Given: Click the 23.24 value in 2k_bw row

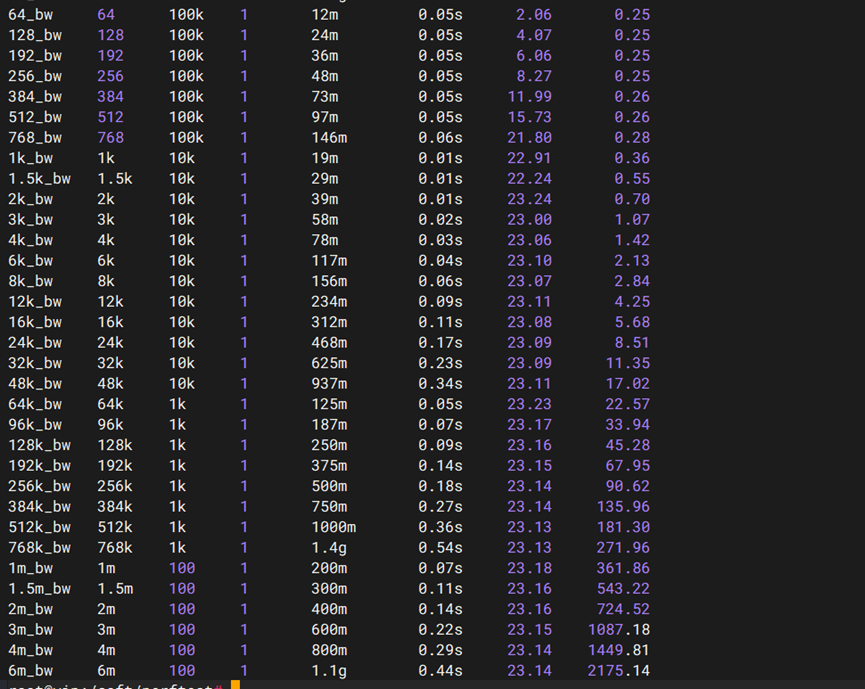Looking at the screenshot, I should click(529, 199).
